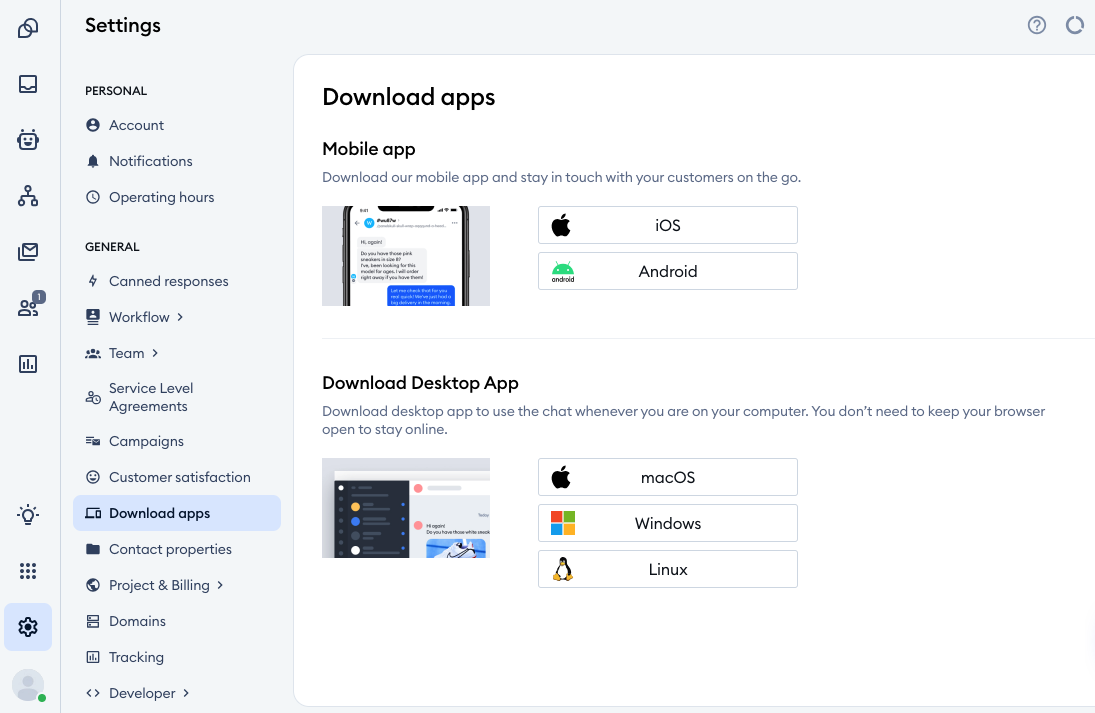The width and height of the screenshot is (1095, 713).
Task: Select Canned responses in settings menu
Action: pos(168,281)
